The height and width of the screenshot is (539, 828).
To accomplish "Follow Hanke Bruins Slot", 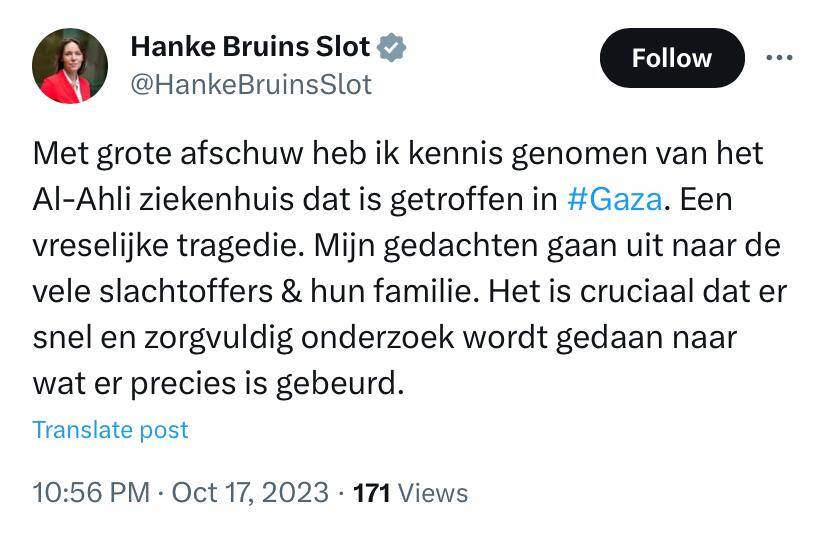I will point(671,58).
